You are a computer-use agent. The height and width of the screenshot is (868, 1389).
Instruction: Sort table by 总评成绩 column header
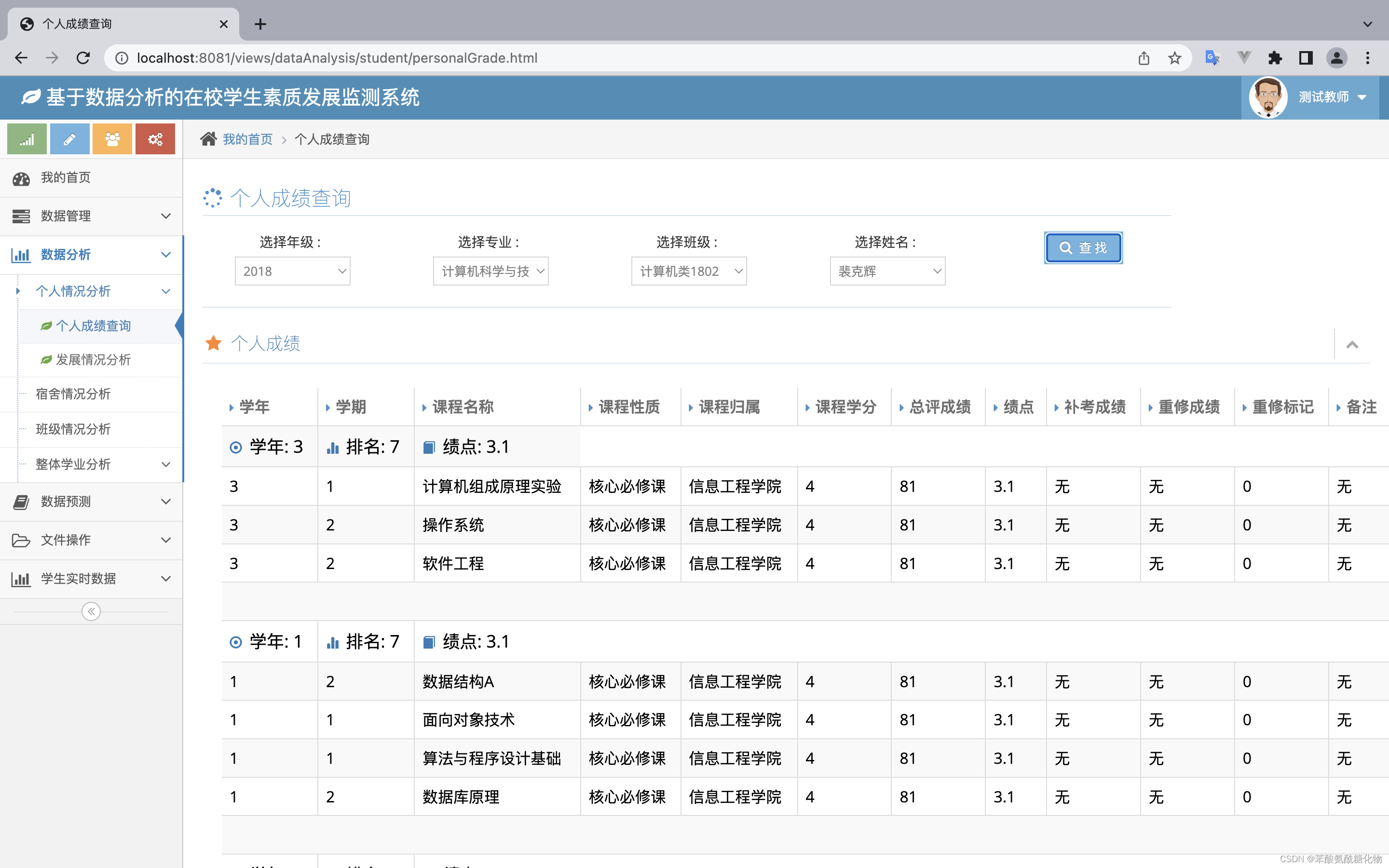coord(940,407)
